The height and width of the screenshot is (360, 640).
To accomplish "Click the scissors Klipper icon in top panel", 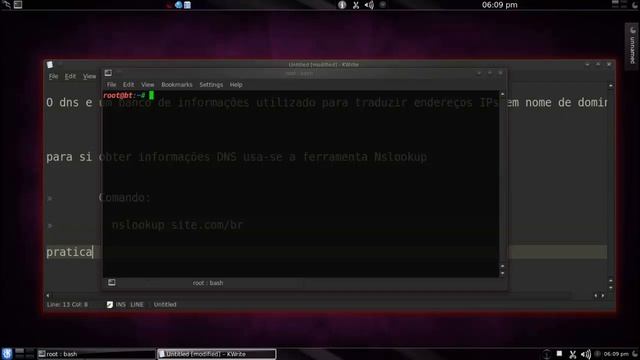I will click(x=356, y=5).
